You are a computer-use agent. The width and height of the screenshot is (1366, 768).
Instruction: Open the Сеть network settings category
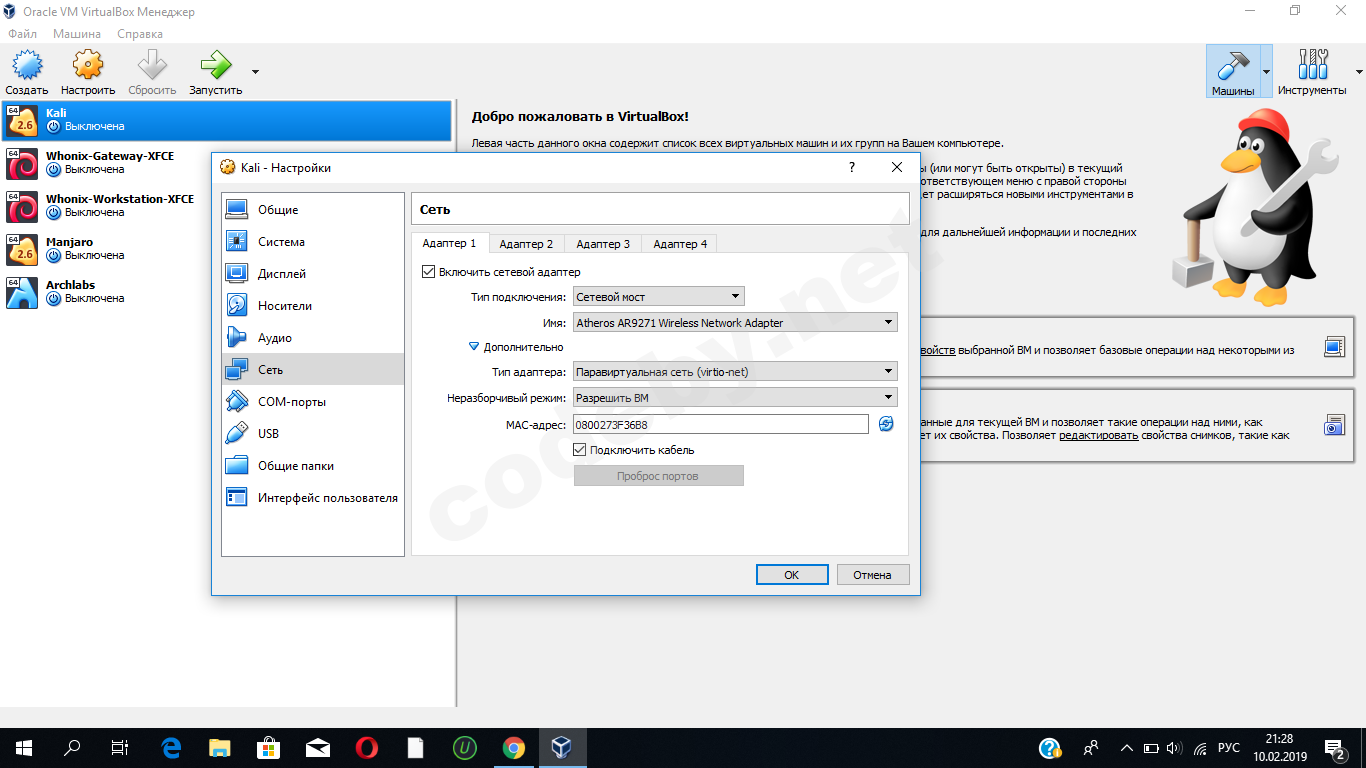tap(312, 370)
